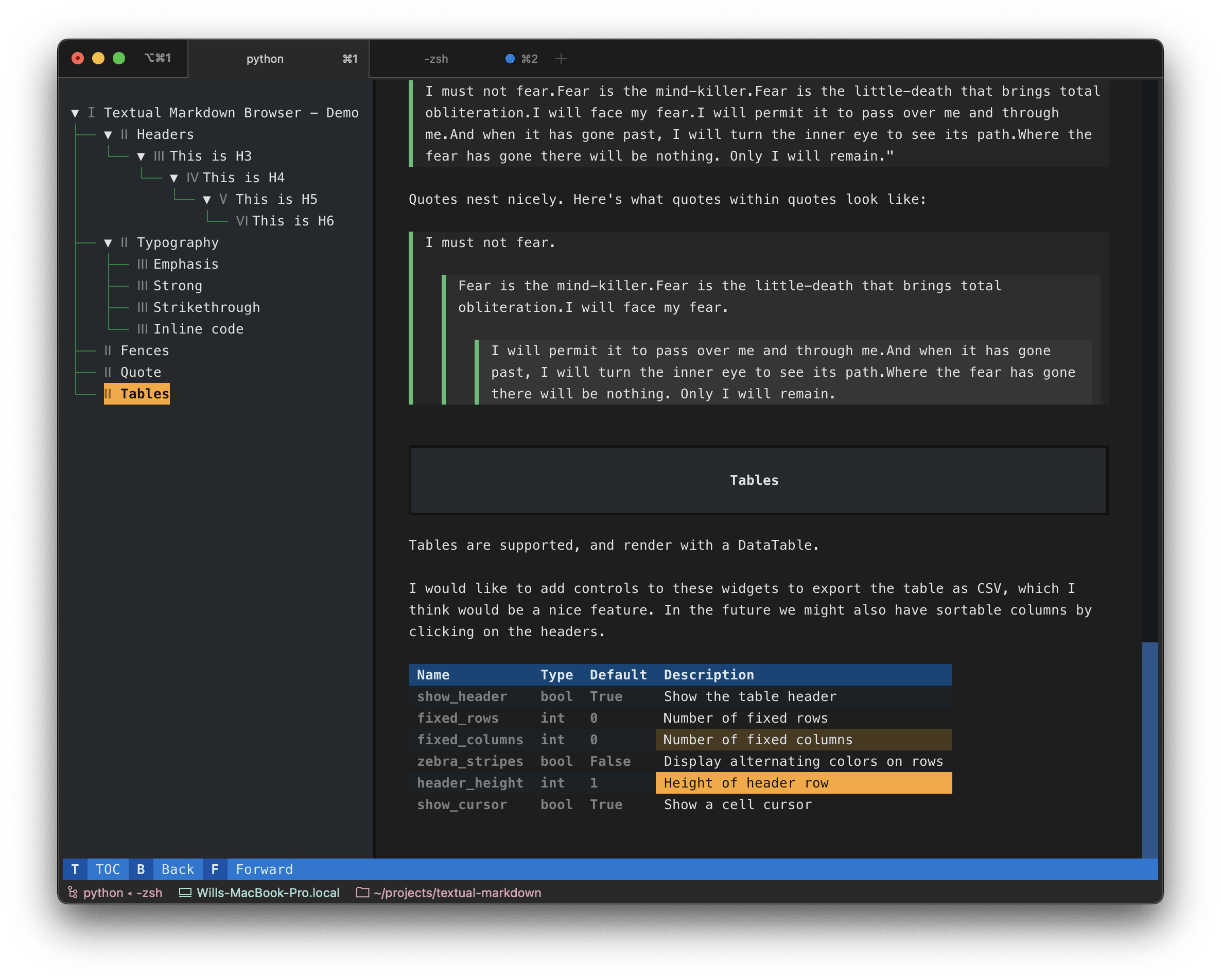The height and width of the screenshot is (980, 1221).
Task: Click the Type column header
Action: [x=556, y=675]
